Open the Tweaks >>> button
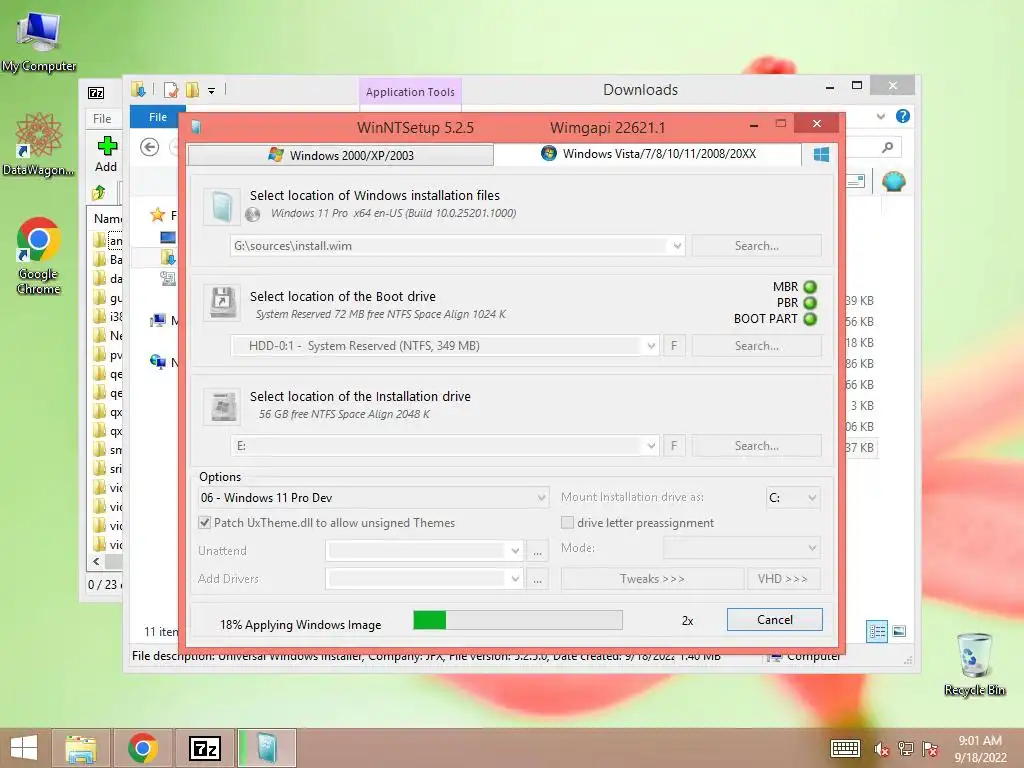The width and height of the screenshot is (1024, 768). point(652,579)
